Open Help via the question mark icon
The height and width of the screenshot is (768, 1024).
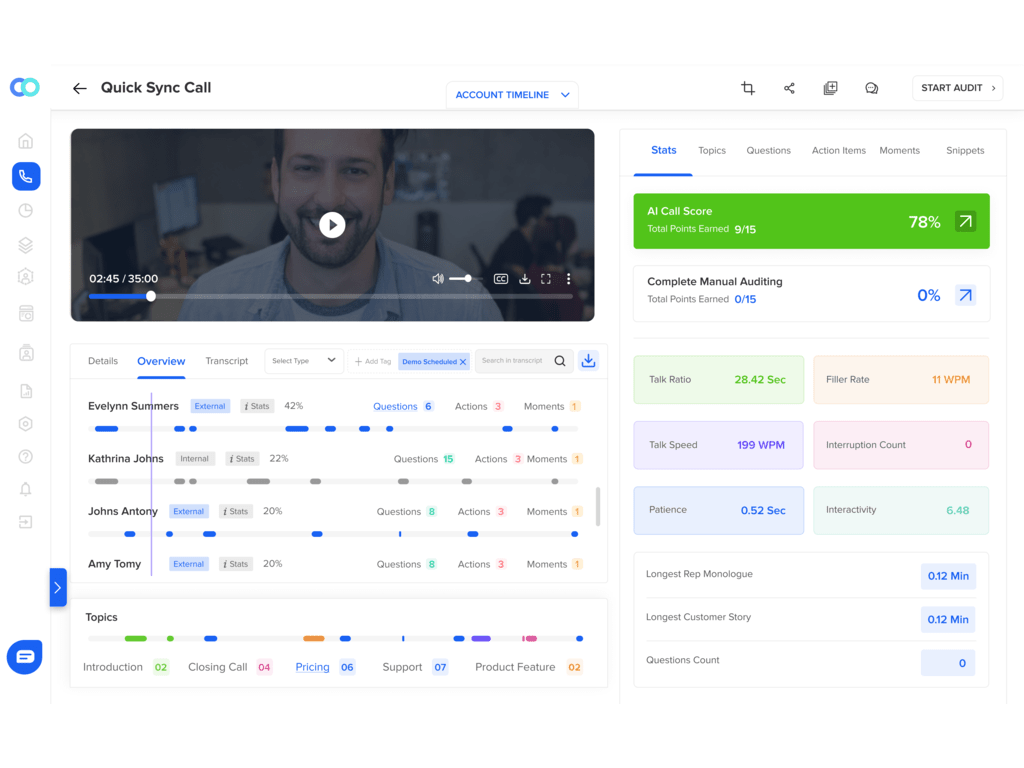(x=25, y=456)
